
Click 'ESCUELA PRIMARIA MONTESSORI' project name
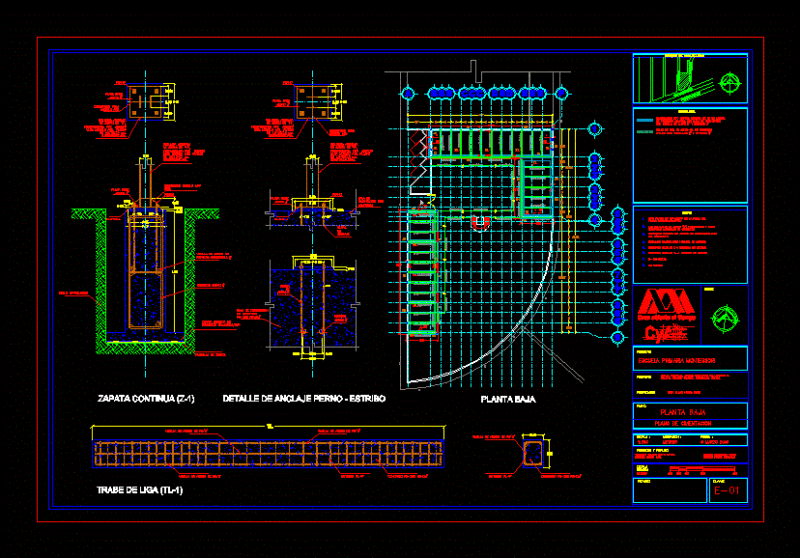click(677, 361)
